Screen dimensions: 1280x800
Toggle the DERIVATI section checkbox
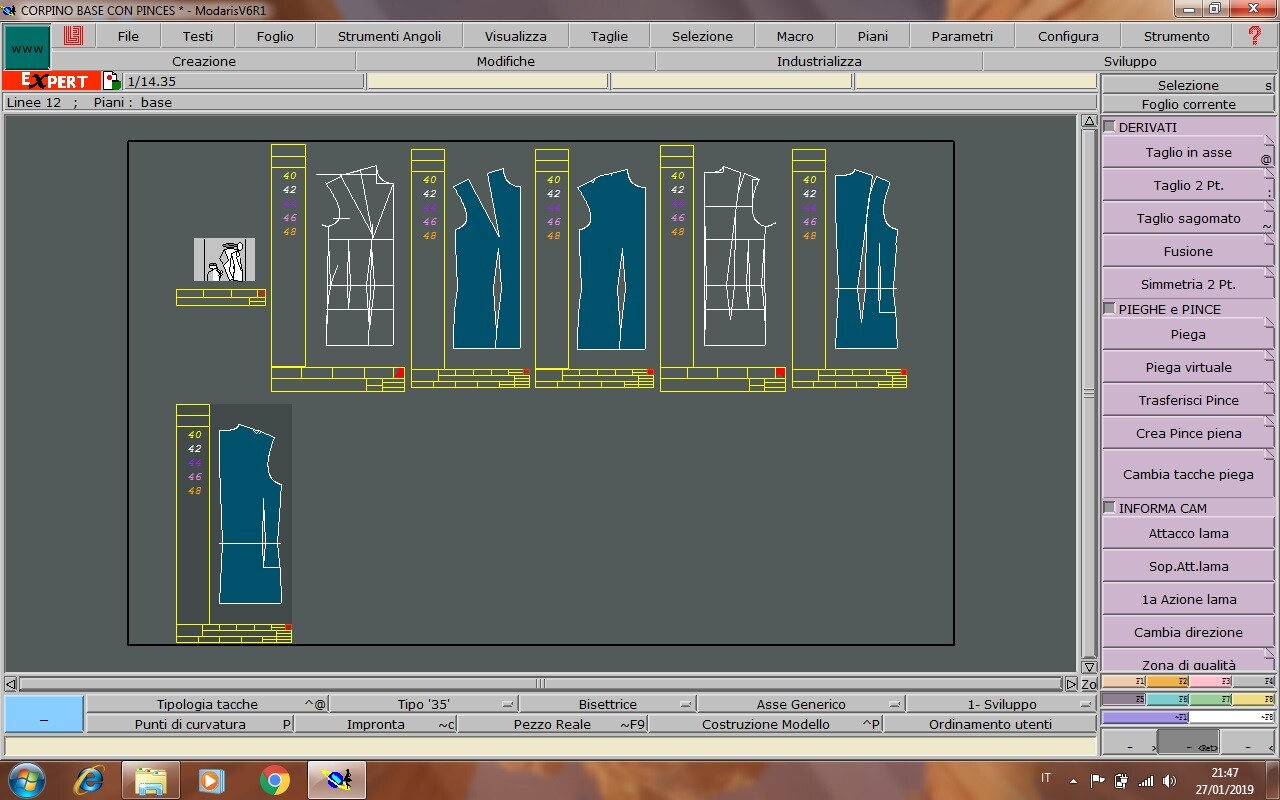[x=1109, y=127]
